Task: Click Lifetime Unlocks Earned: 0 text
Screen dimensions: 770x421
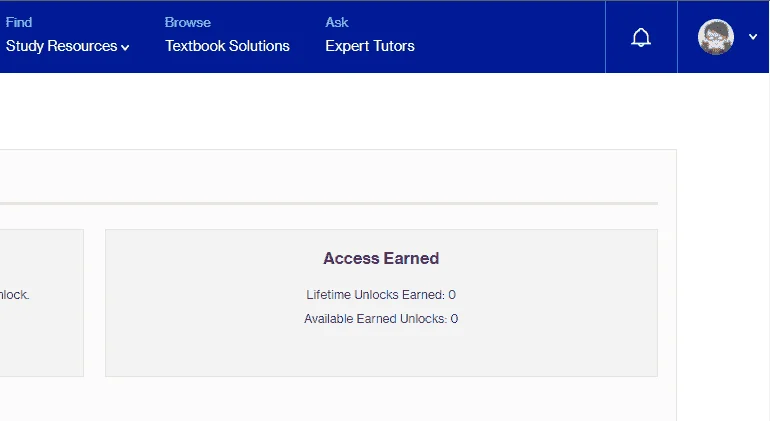Action: 381,295
